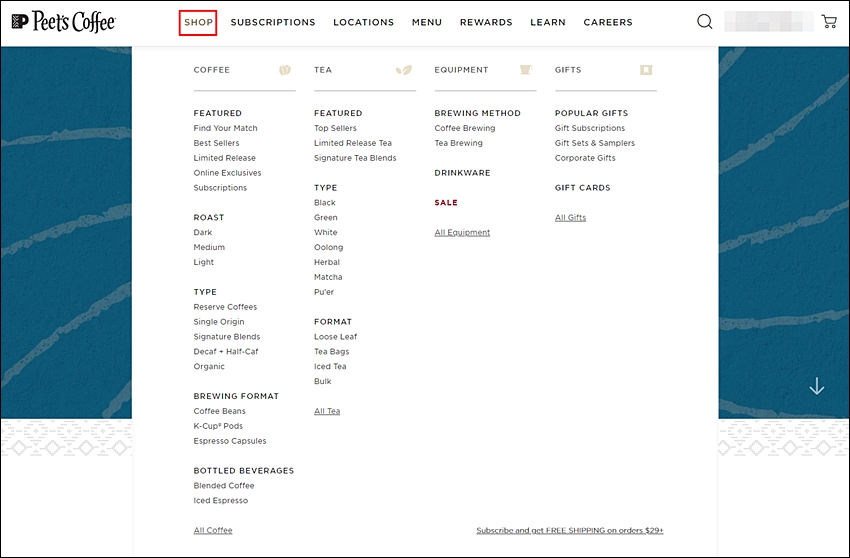Open the Gifts category heading
The height and width of the screenshot is (558, 850).
tap(568, 70)
